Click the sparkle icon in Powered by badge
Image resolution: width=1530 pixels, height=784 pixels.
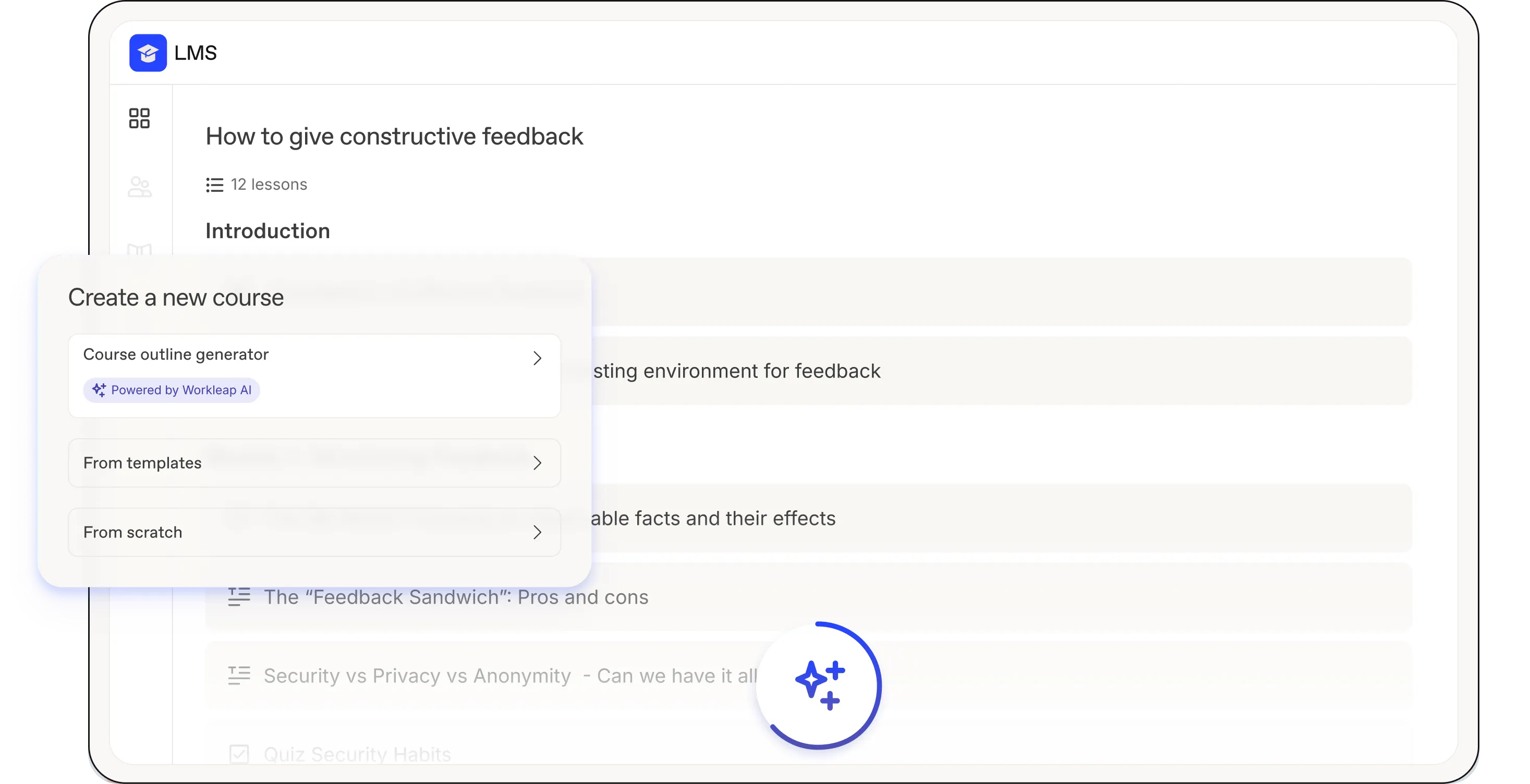[99, 390]
